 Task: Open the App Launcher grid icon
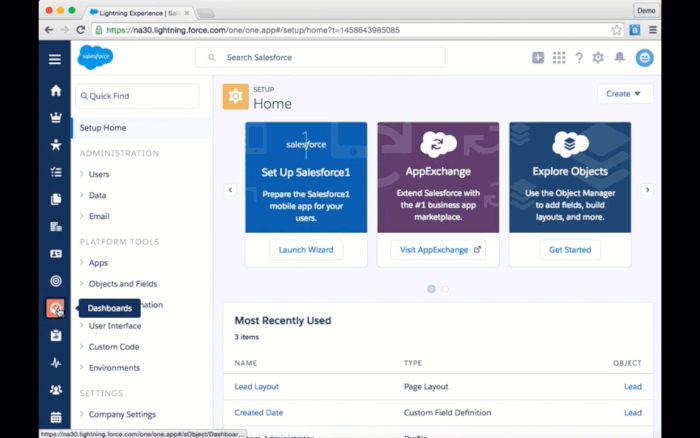pyautogui.click(x=559, y=57)
